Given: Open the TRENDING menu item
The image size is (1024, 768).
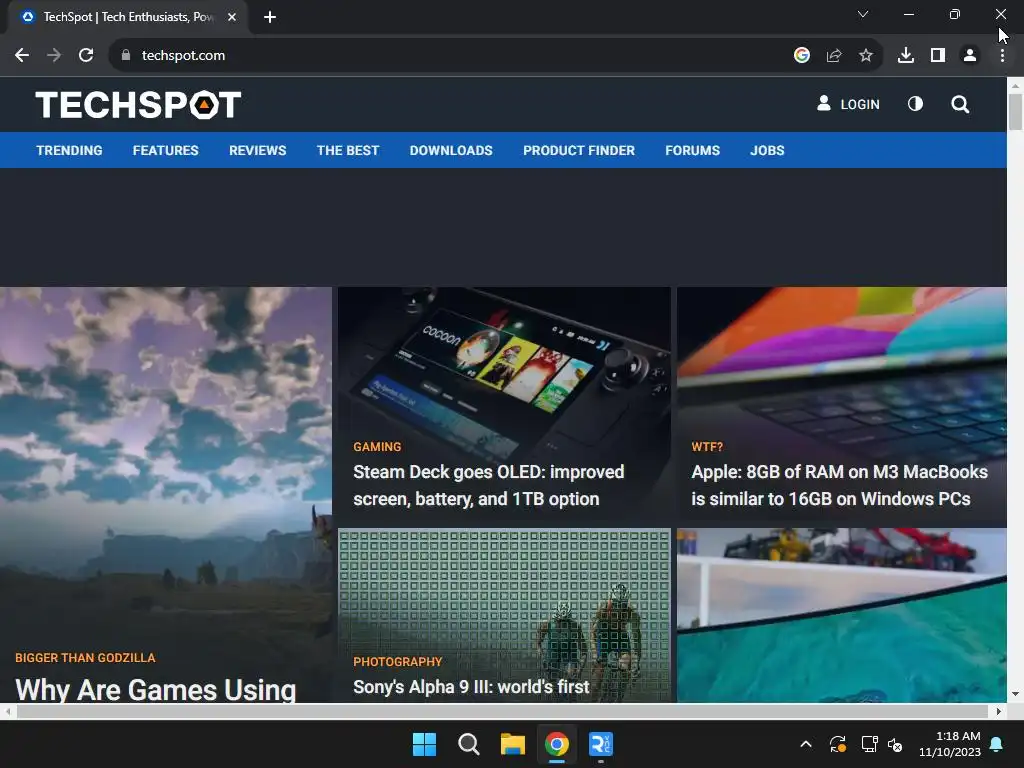Looking at the screenshot, I should click(x=69, y=150).
